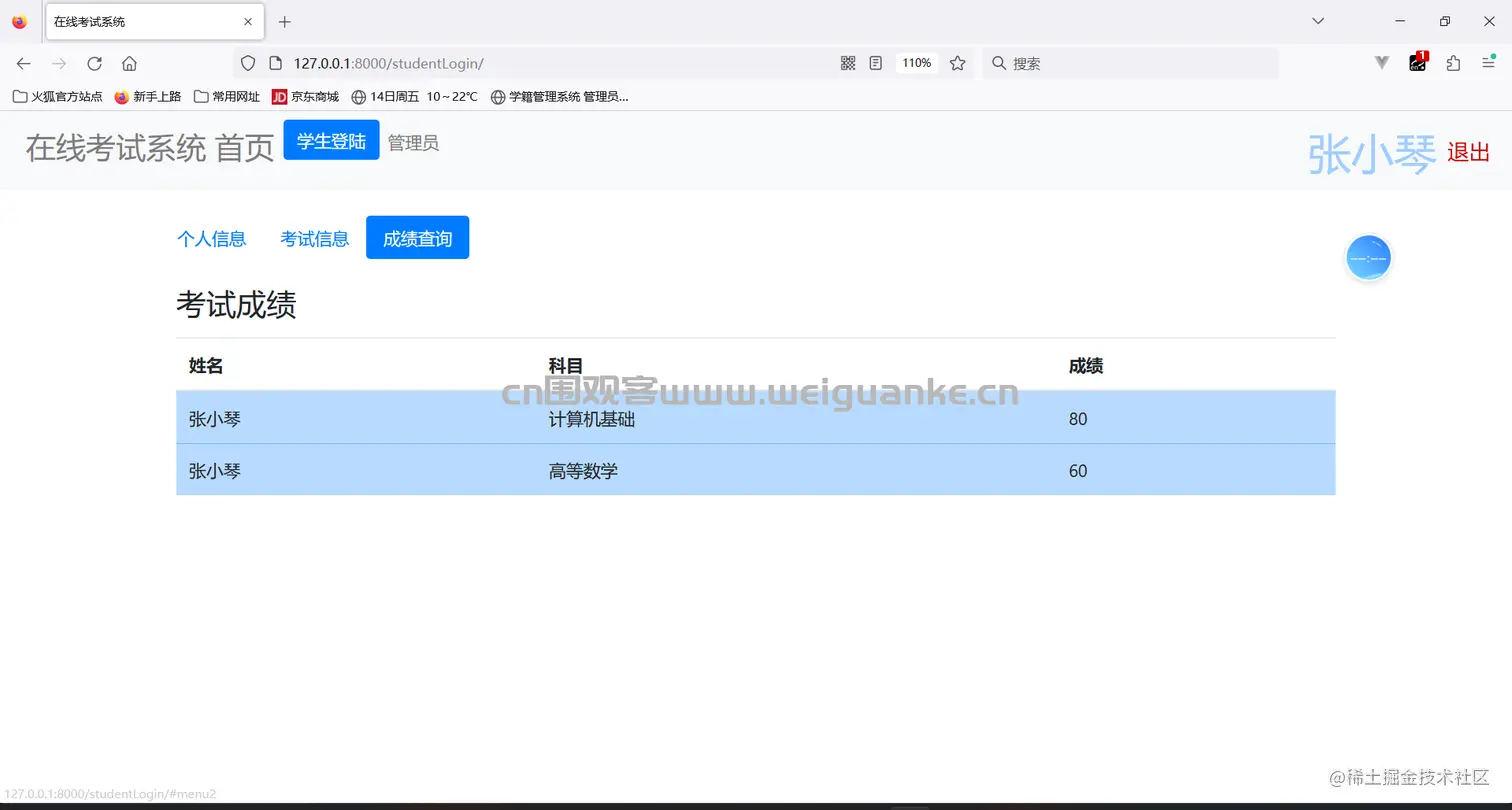Switch to the 考试信息 tab
This screenshot has height=810, width=1512.
(314, 238)
